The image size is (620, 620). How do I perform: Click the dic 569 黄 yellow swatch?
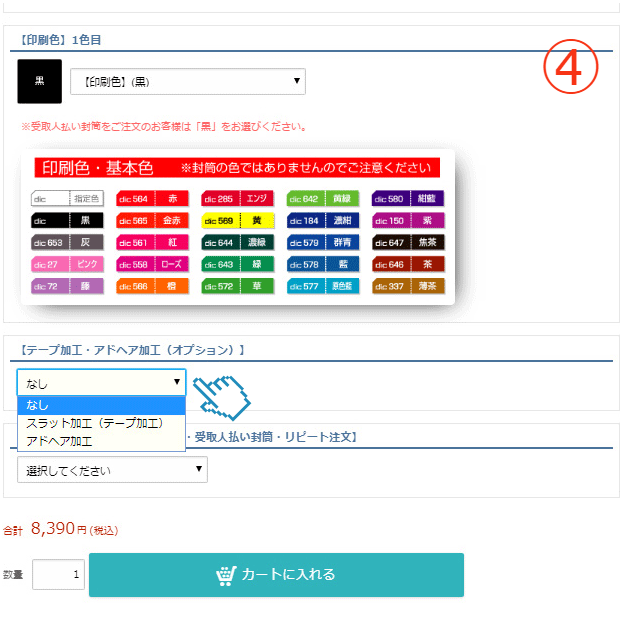click(x=238, y=221)
